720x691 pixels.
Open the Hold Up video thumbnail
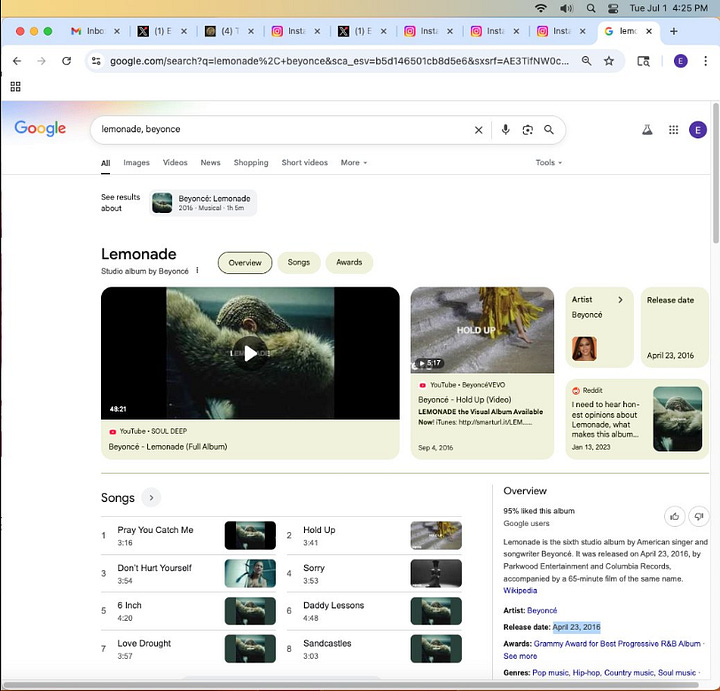point(482,330)
